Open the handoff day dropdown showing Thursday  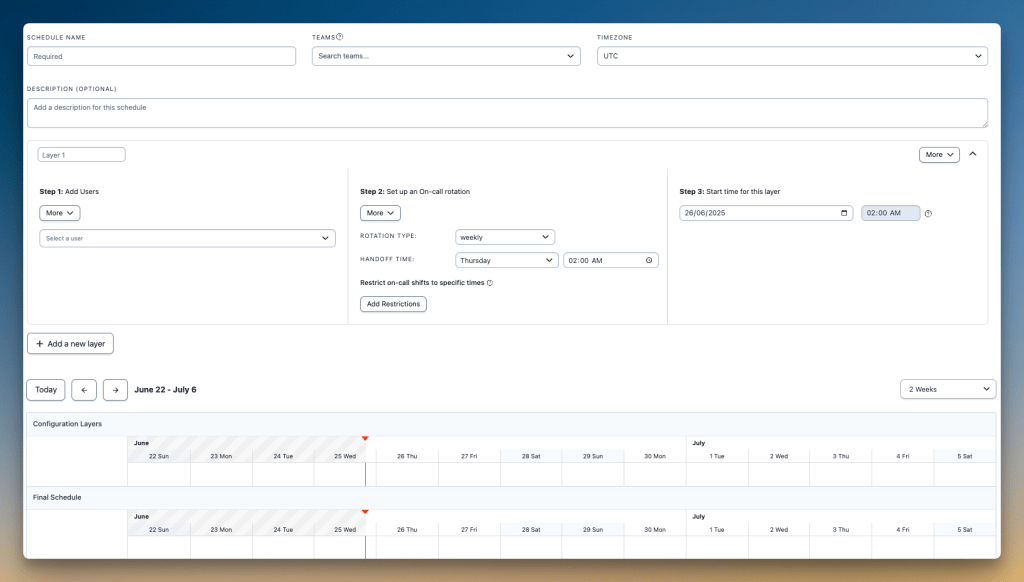point(506,259)
